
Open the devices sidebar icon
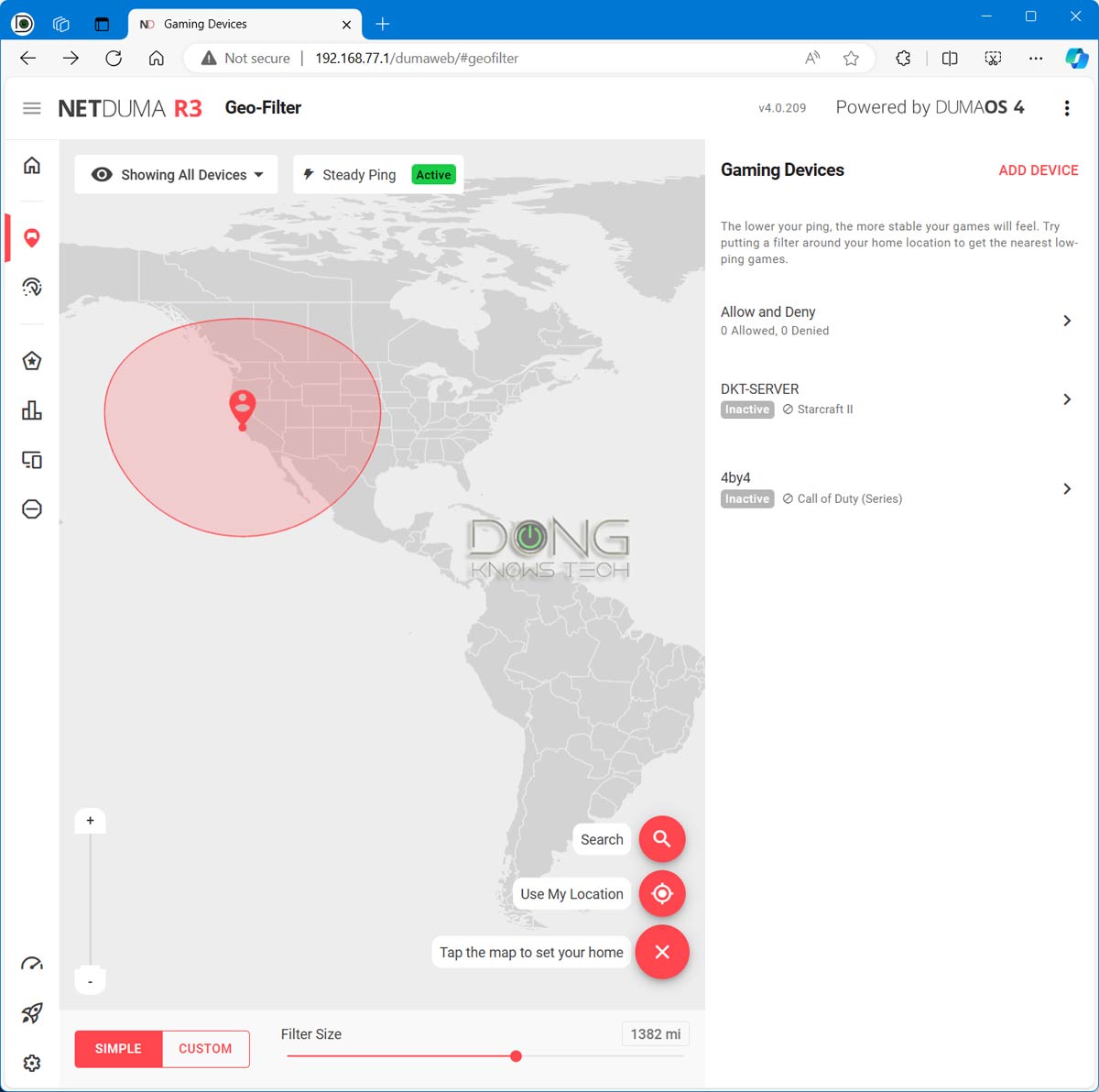click(x=32, y=459)
